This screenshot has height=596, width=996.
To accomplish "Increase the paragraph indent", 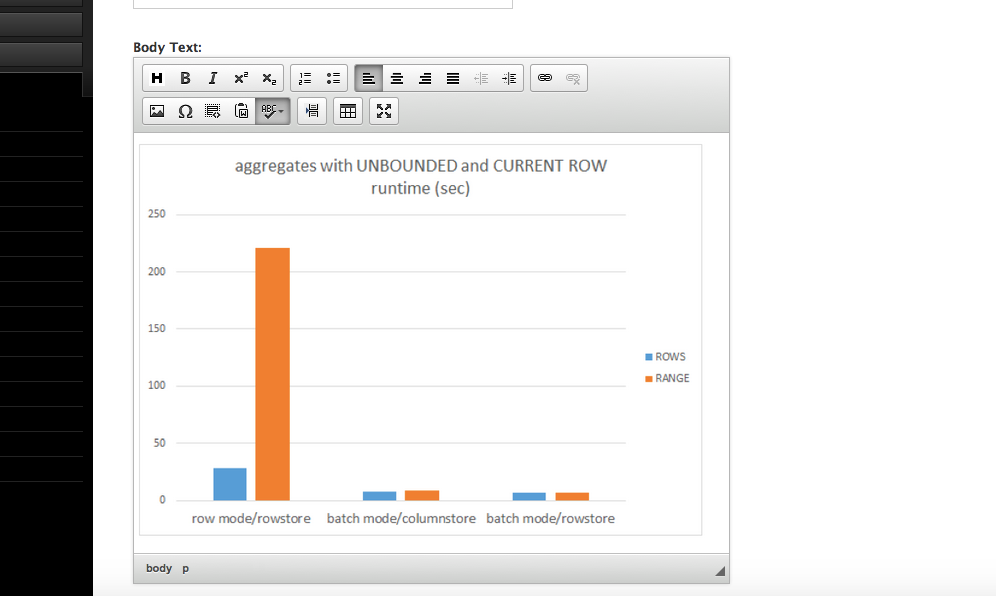I will point(509,77).
